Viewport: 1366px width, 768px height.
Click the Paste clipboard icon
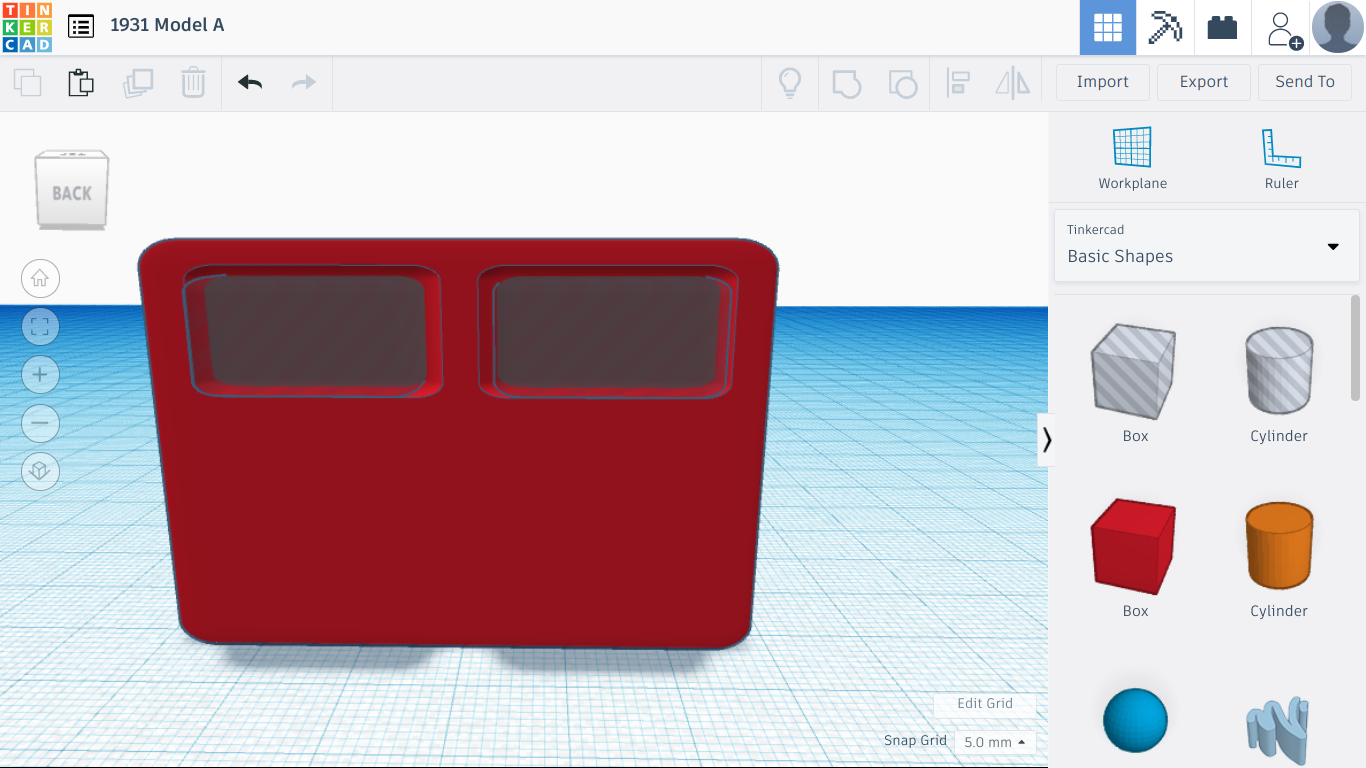(81, 82)
